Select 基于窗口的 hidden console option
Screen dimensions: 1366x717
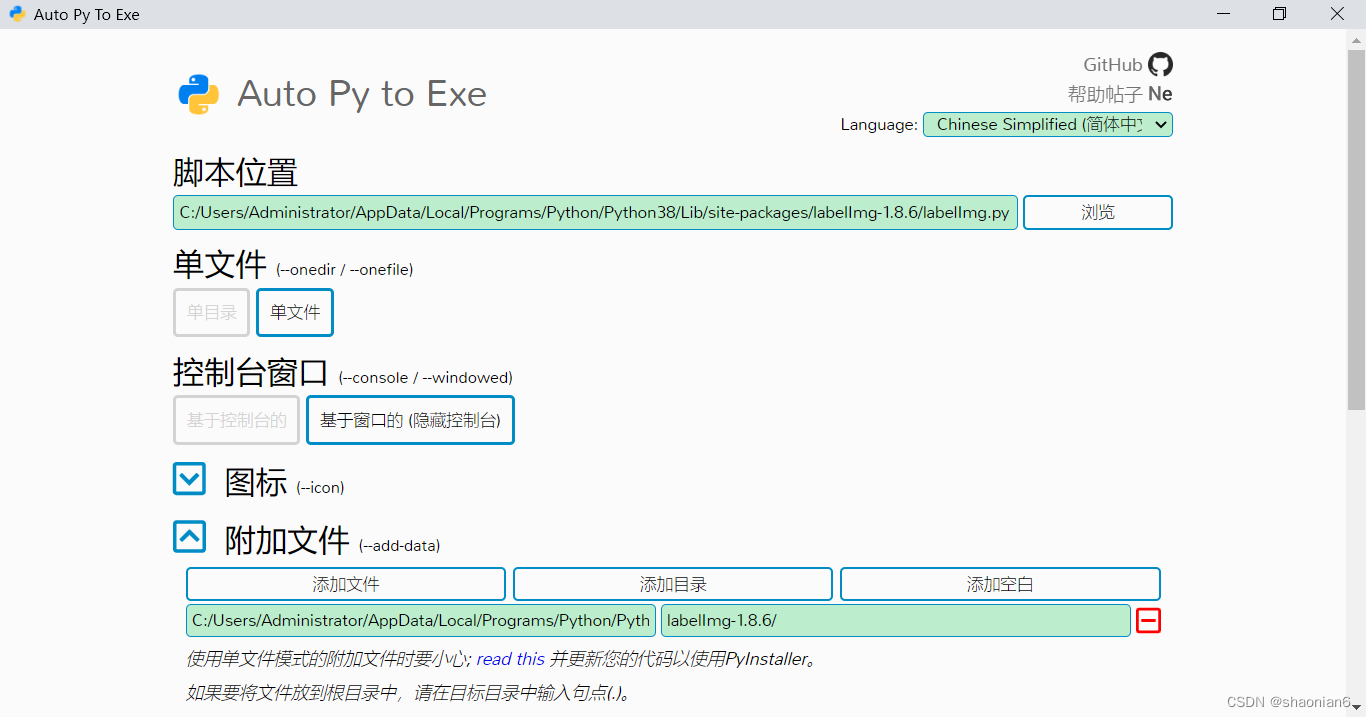pyautogui.click(x=410, y=420)
